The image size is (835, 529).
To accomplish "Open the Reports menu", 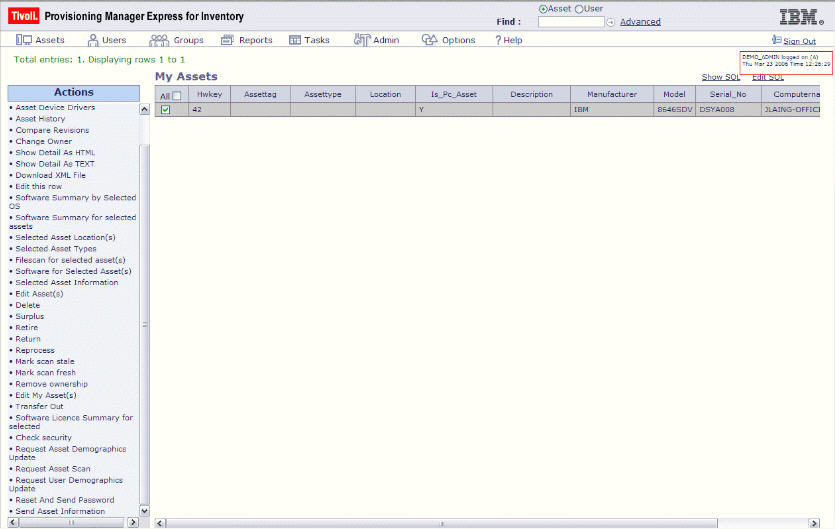I will pyautogui.click(x=256, y=40).
